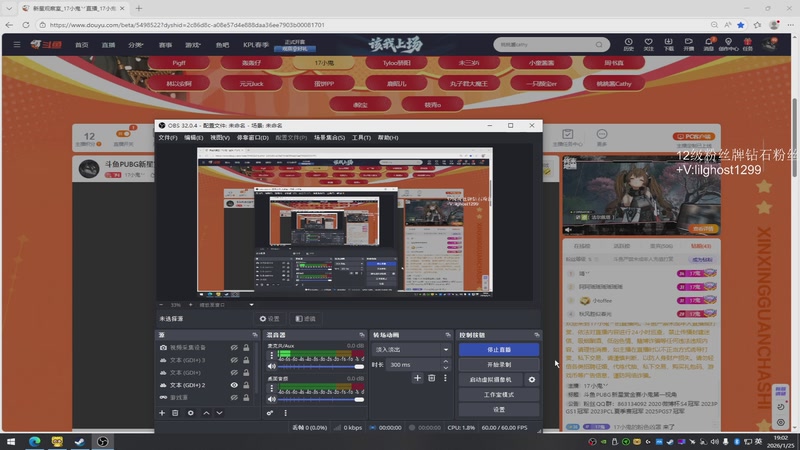Remove selected source with trash icon
800x450 pixels.
point(175,413)
